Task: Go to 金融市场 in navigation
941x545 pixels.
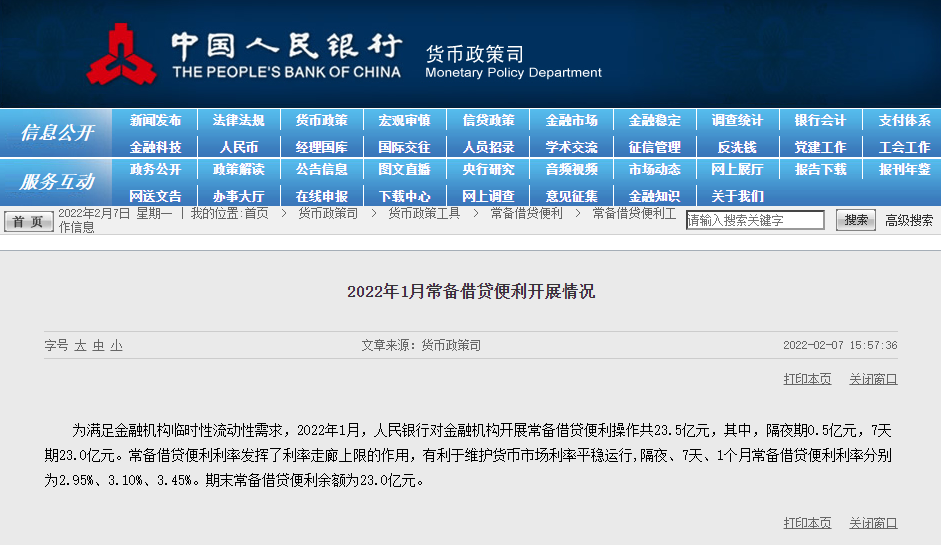Action: pos(571,120)
